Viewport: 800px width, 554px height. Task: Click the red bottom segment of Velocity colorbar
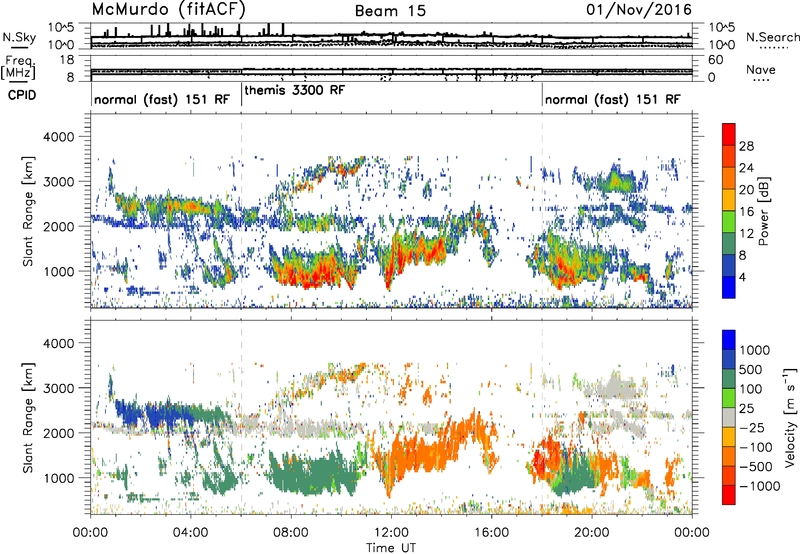coord(729,495)
